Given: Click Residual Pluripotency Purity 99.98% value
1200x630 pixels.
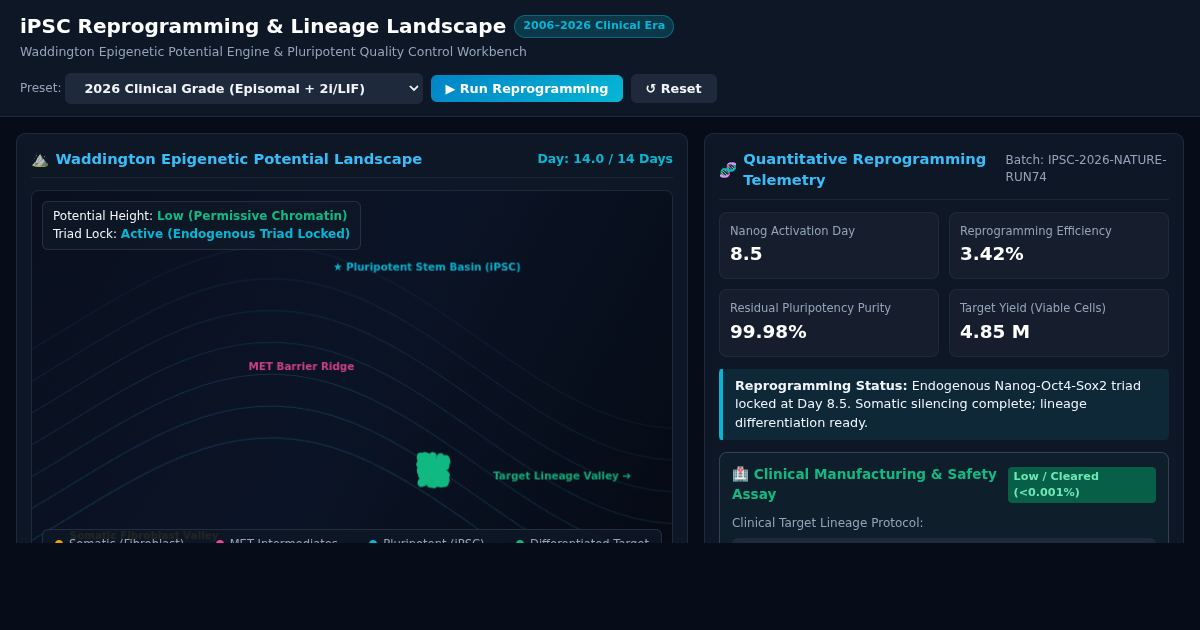Looking at the screenshot, I should (x=768, y=332).
